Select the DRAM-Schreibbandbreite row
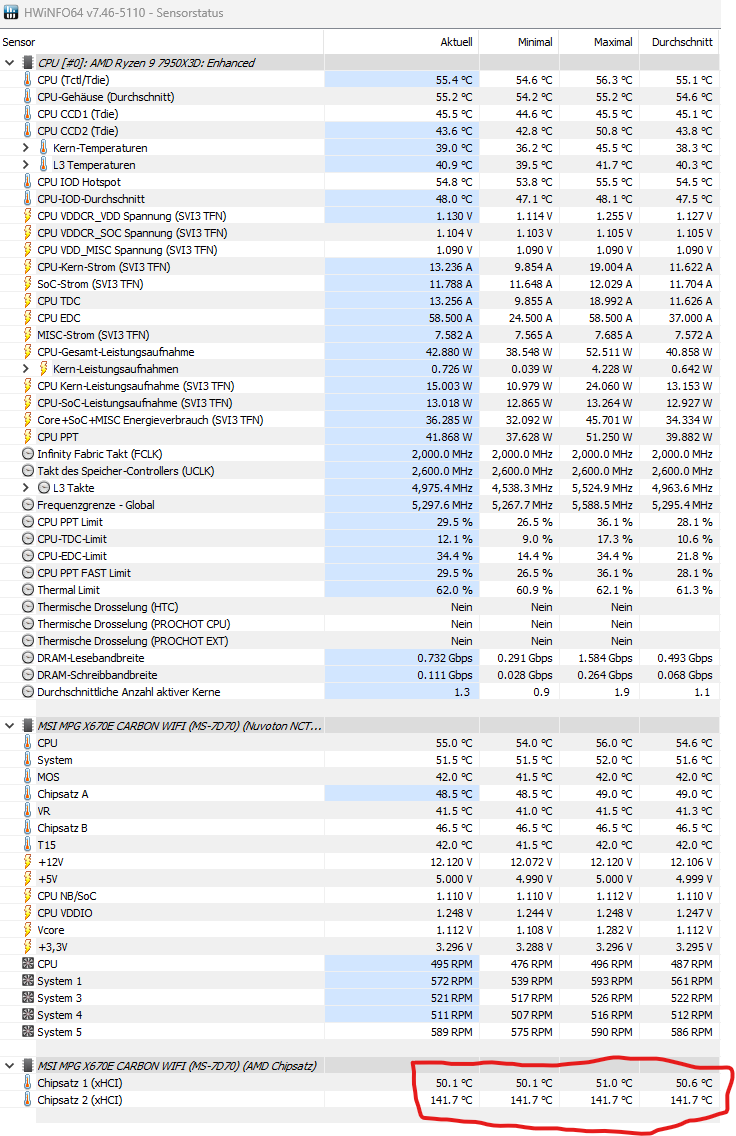The image size is (736, 1136). click(x=360, y=675)
